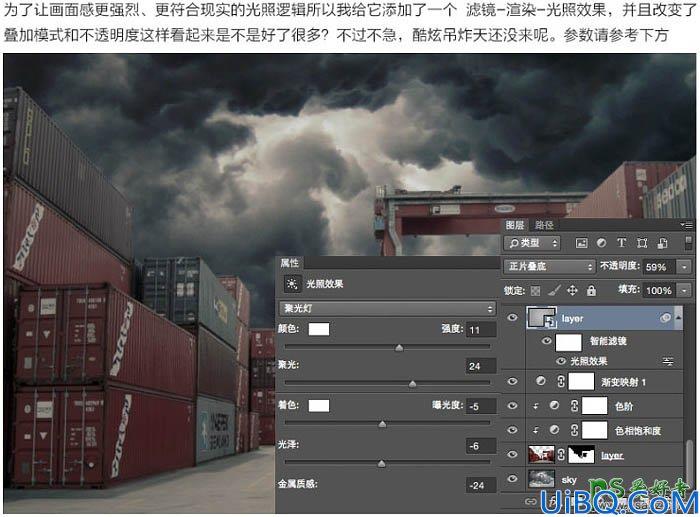Click the fill field showing 100%
Viewport: 700px width, 517px height.
[x=659, y=291]
